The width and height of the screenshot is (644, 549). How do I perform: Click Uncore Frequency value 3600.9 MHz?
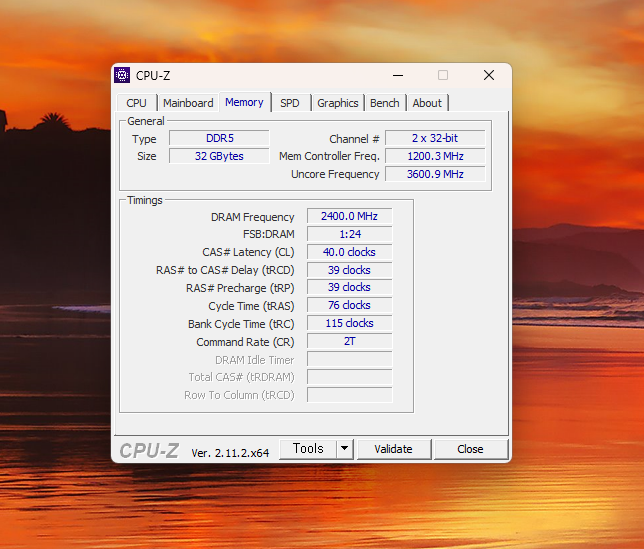435,174
